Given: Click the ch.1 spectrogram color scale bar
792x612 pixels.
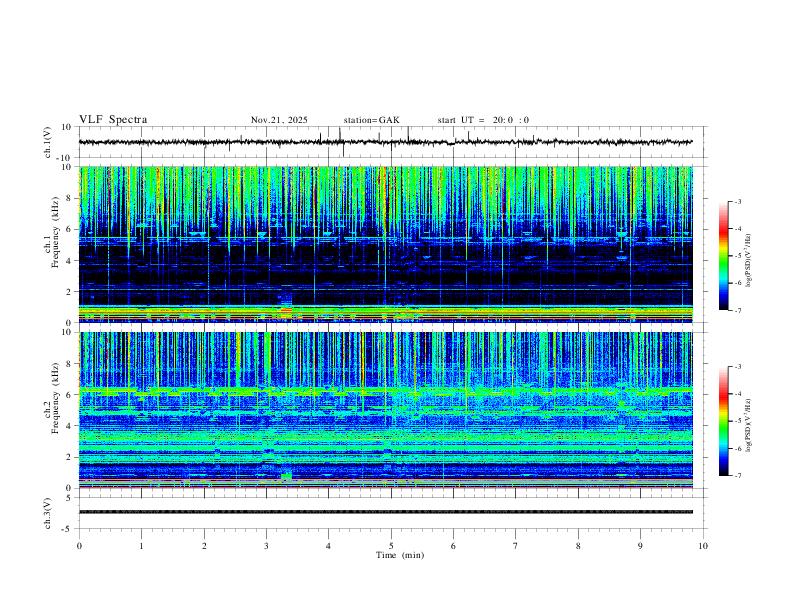Looking at the screenshot, I should click(724, 256).
